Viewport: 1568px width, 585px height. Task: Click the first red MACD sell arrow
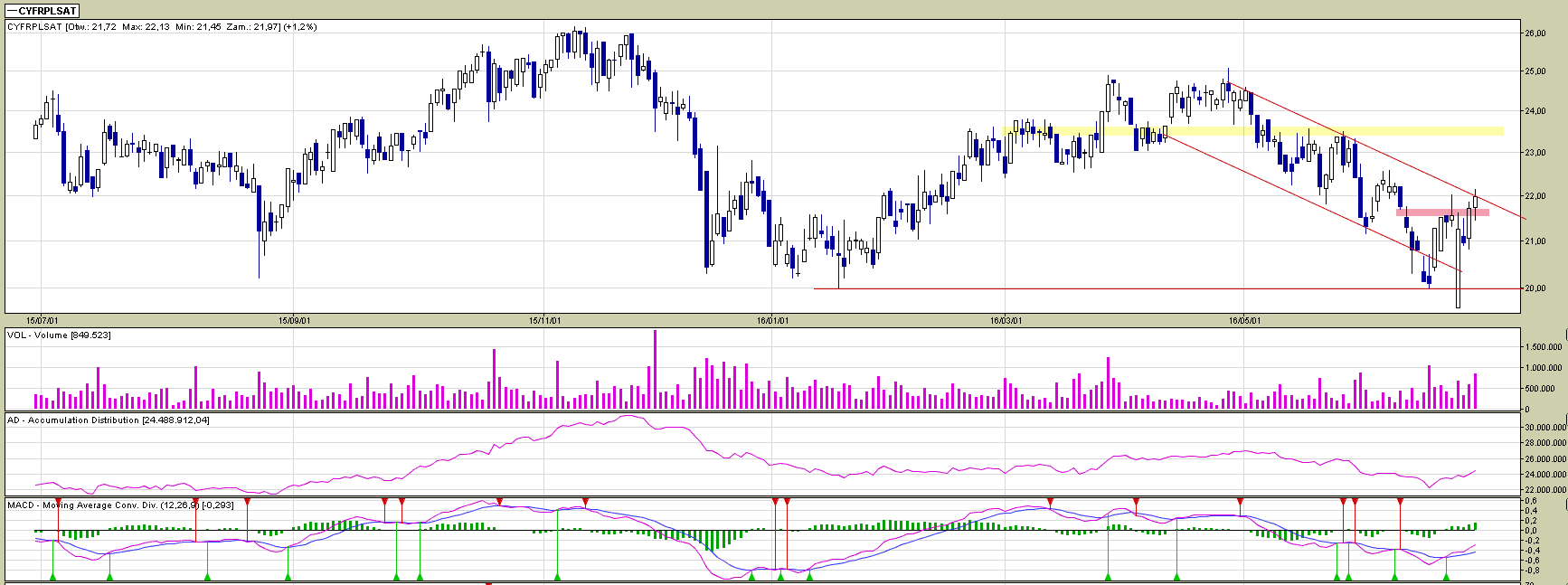tap(58, 502)
